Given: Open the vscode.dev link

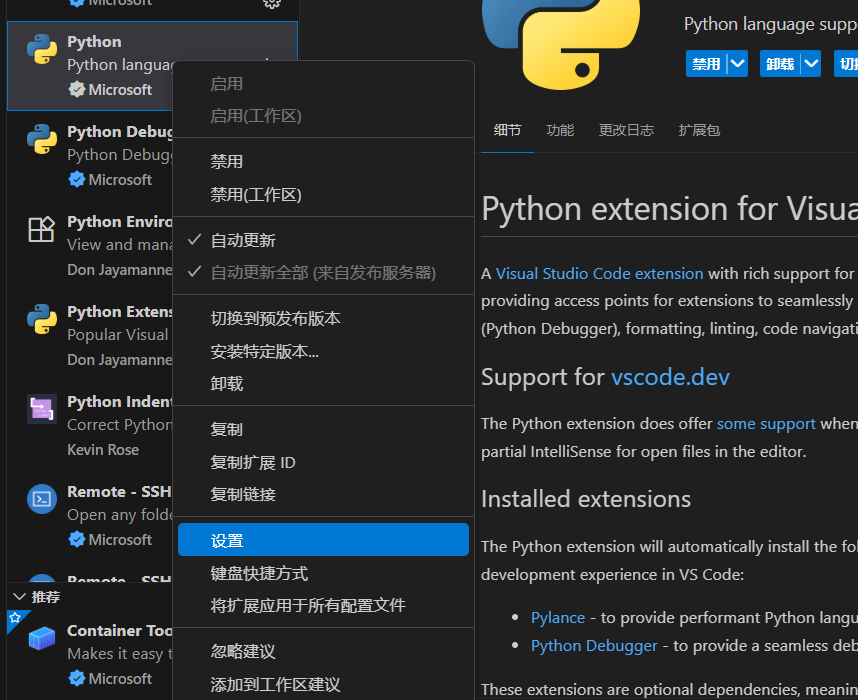Looking at the screenshot, I should point(670,377).
